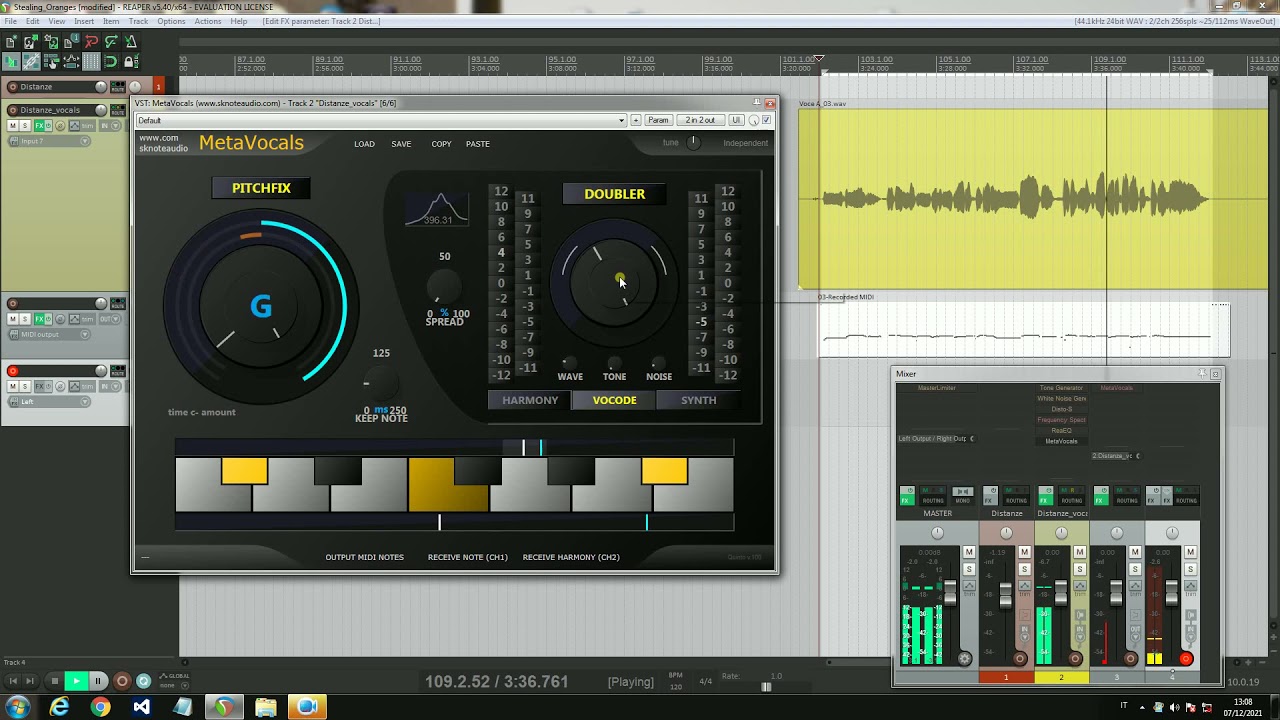Open the Default preset dropdown
The height and width of the screenshot is (720, 1280).
[381, 120]
